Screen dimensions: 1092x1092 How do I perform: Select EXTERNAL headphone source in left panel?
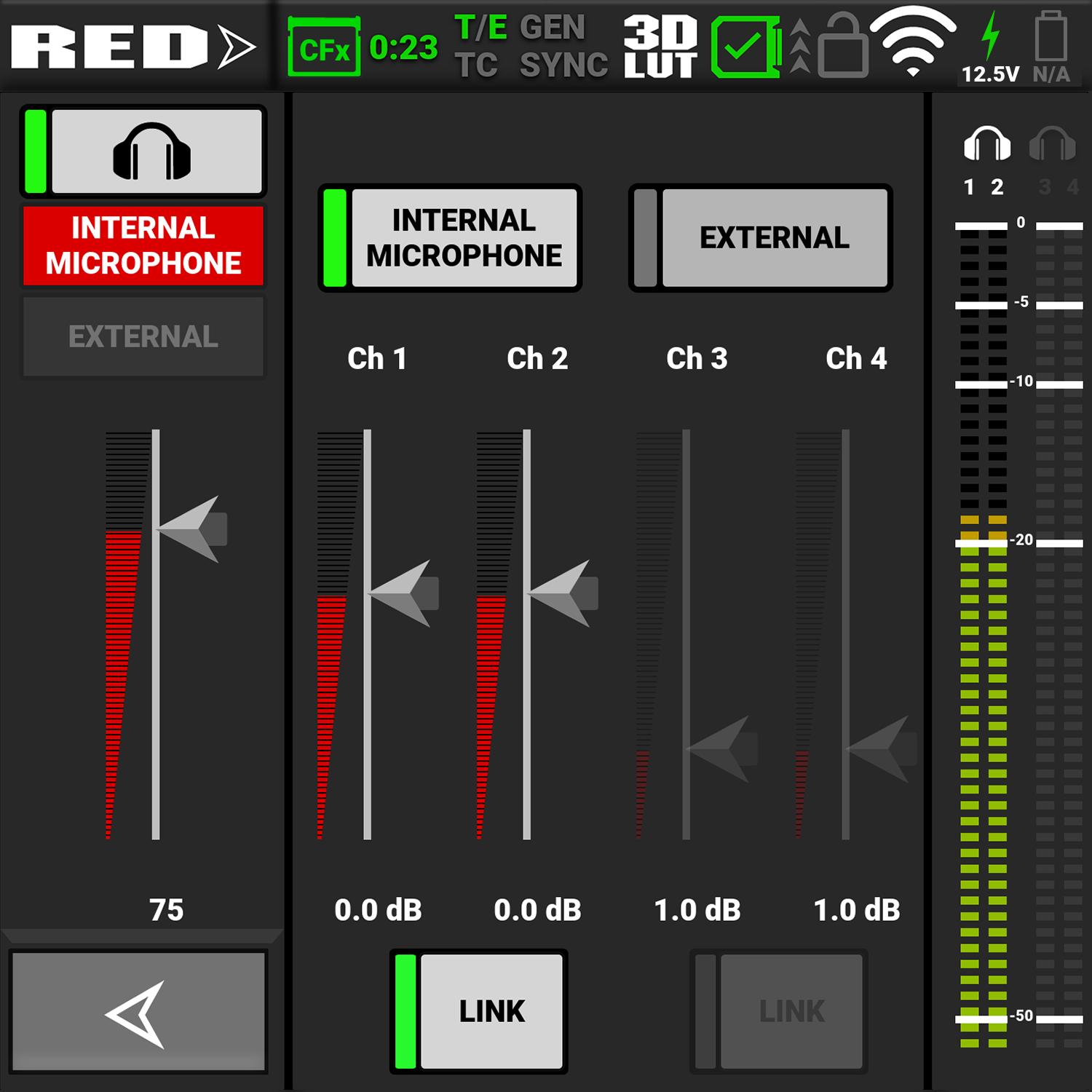point(143,336)
